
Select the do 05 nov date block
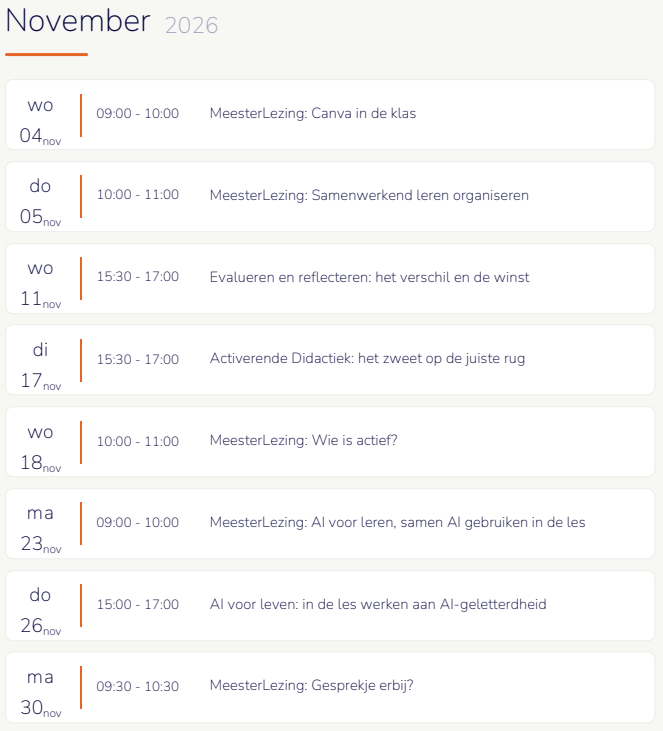click(40, 201)
